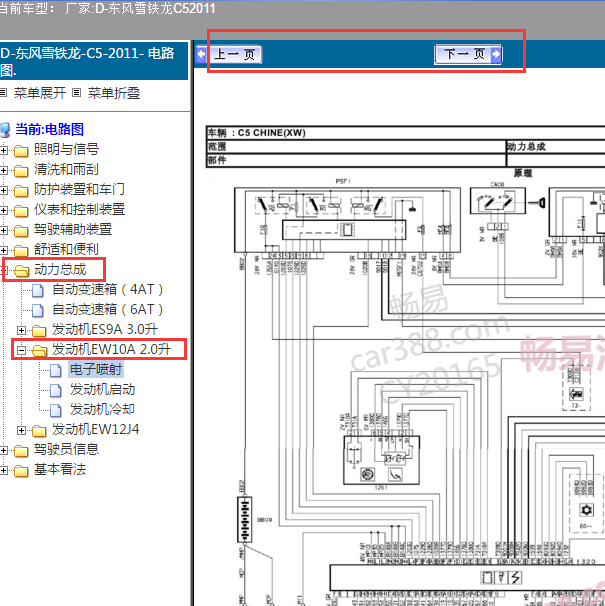
Task: Expand the 仪表和控制装置 folder
Action: pos(3,211)
